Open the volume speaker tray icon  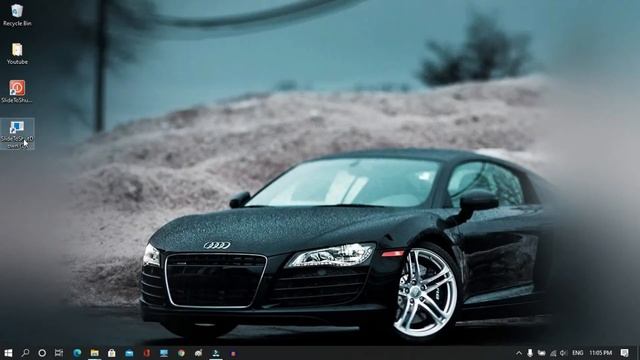pyautogui.click(x=564, y=353)
